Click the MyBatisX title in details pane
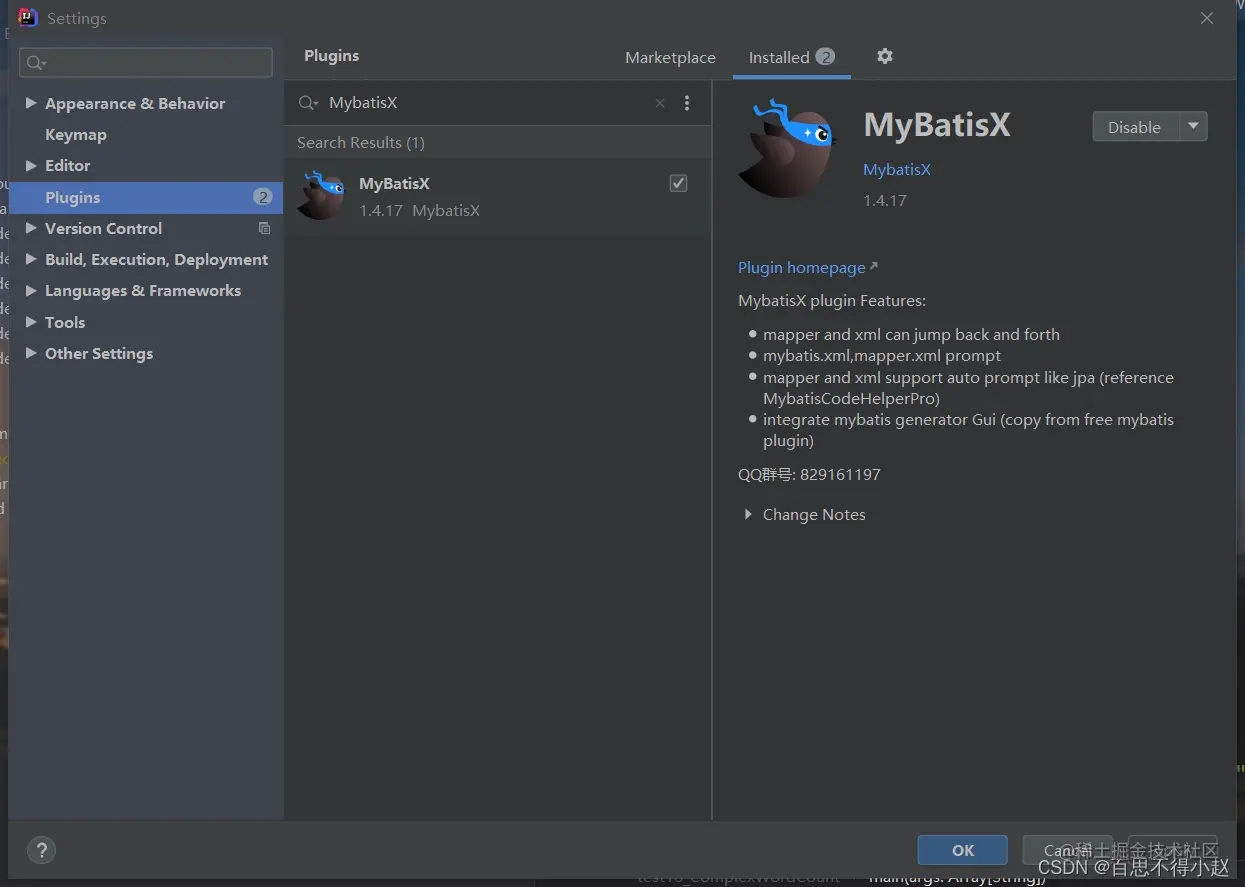Screen dimensions: 1245x887 point(937,125)
